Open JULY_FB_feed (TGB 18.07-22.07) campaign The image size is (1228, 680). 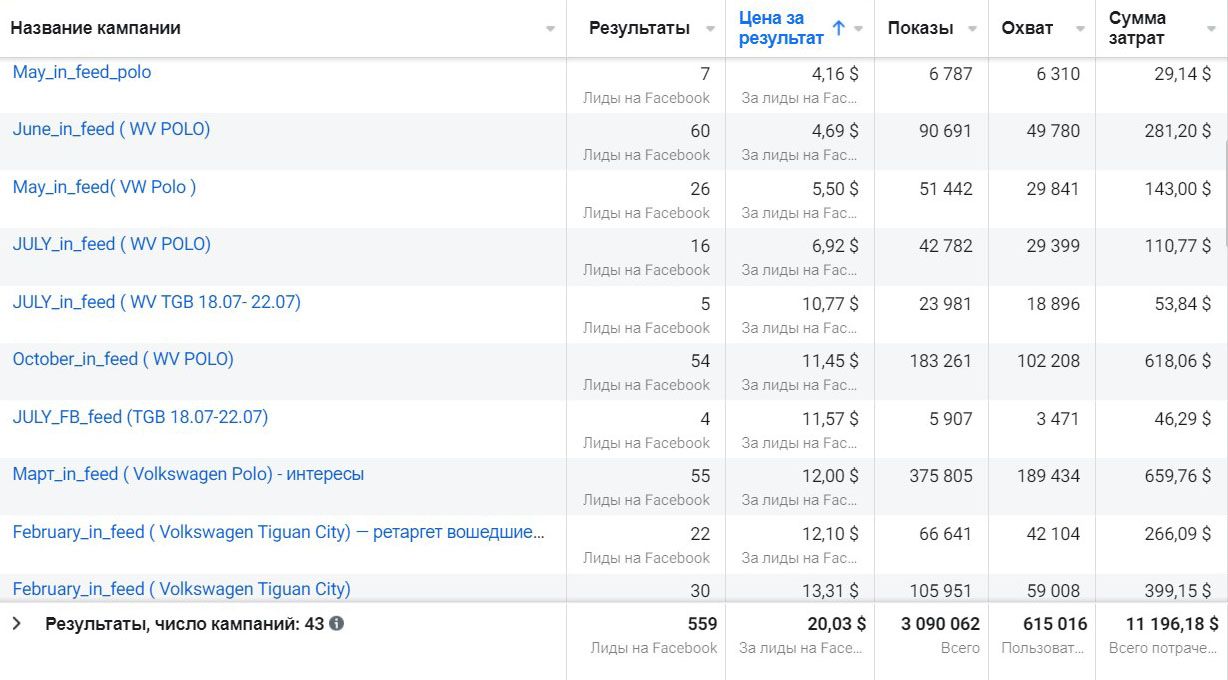coord(140,417)
